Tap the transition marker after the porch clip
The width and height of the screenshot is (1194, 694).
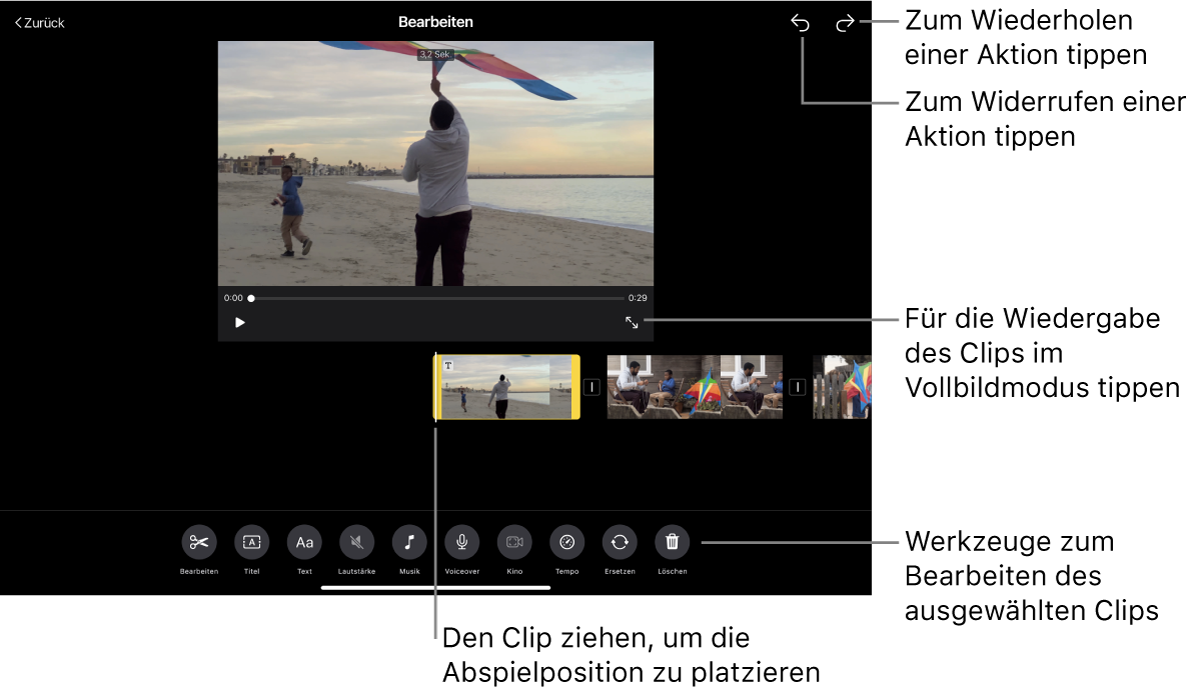pyautogui.click(x=797, y=387)
